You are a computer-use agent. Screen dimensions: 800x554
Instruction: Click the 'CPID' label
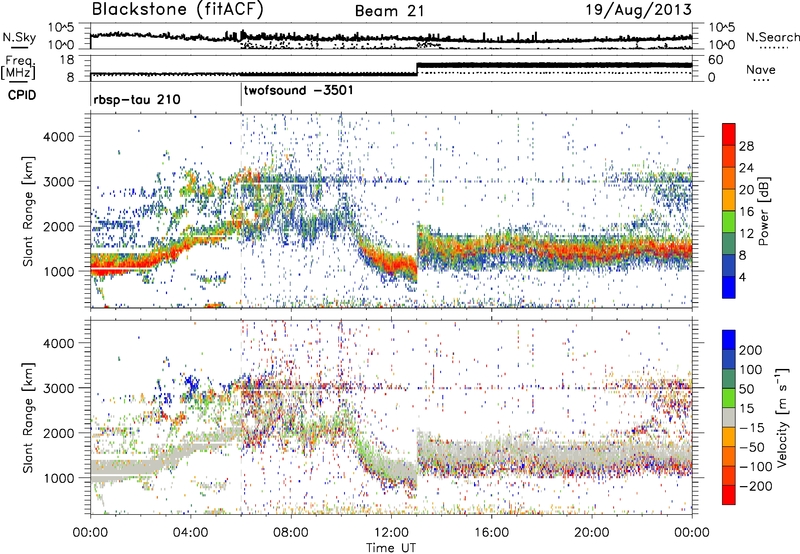click(x=22, y=95)
